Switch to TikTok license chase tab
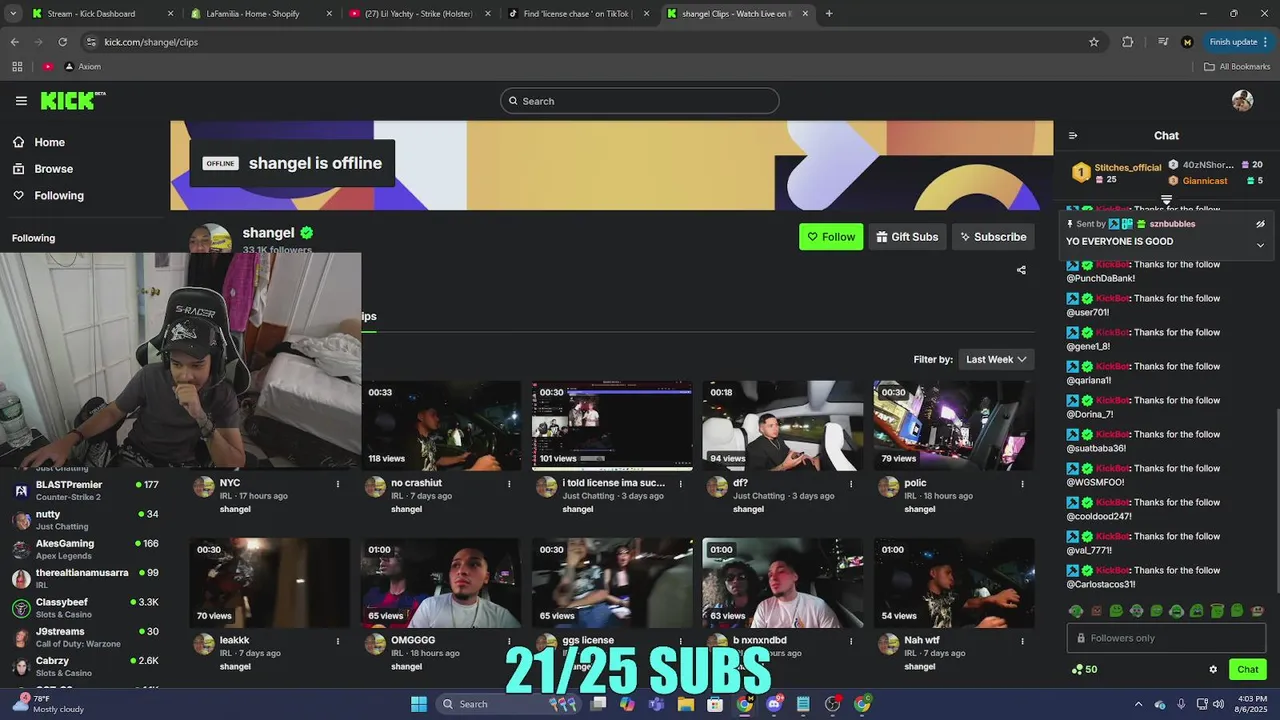1280x720 pixels. tap(577, 14)
